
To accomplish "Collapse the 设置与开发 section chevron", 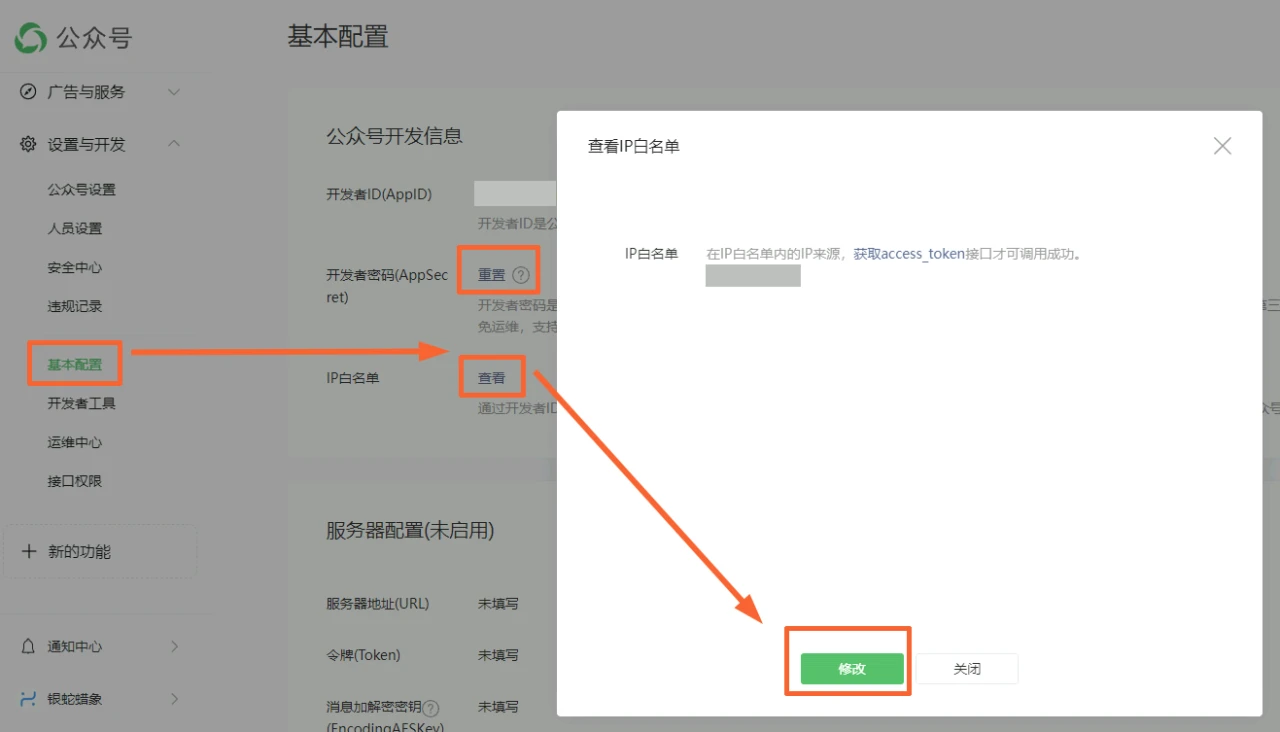I will [x=173, y=144].
